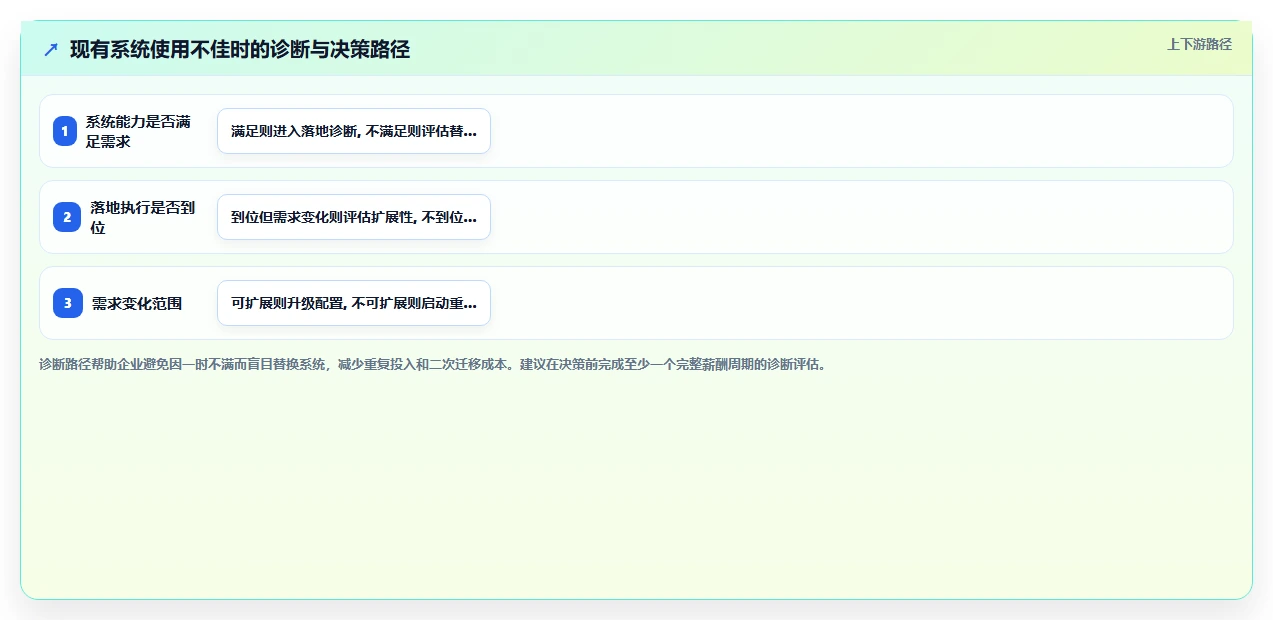
Task: Click the 上下游路径 label in the header
Action: (x=1199, y=44)
